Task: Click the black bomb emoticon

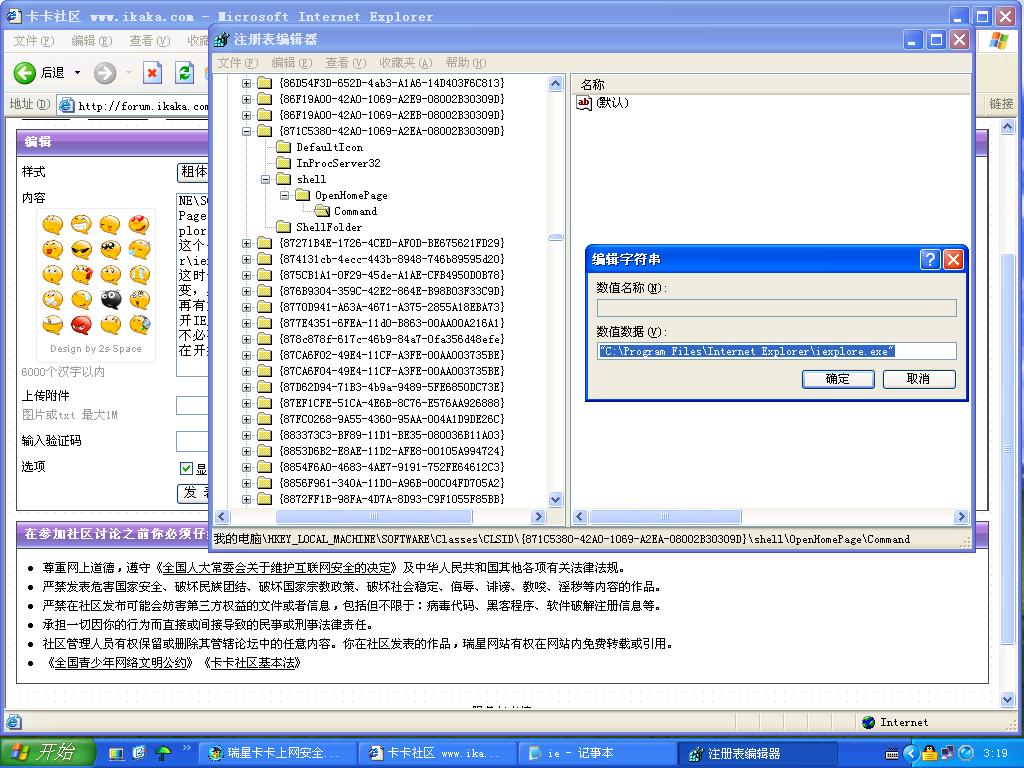Action: point(110,299)
